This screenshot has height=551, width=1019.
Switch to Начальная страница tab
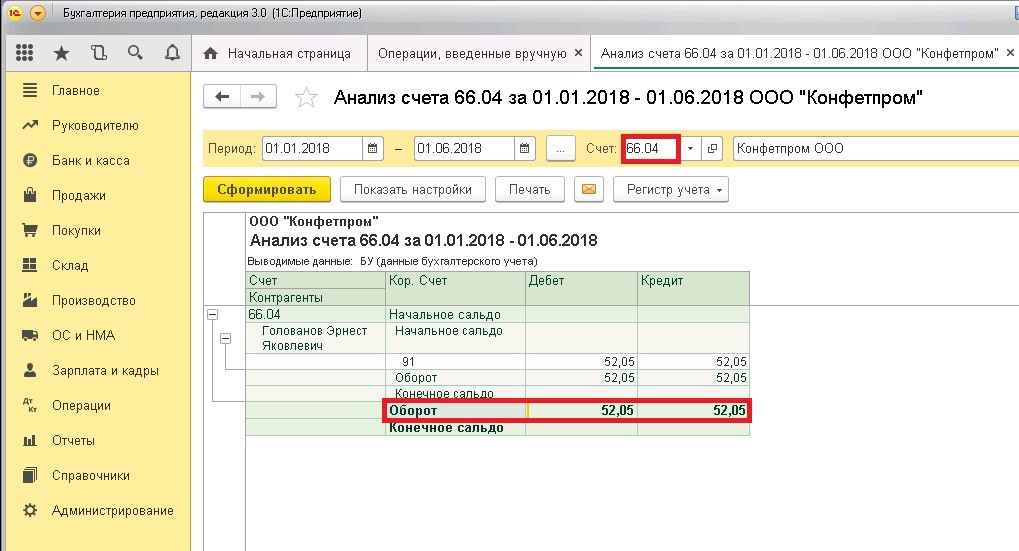pyautogui.click(x=279, y=53)
